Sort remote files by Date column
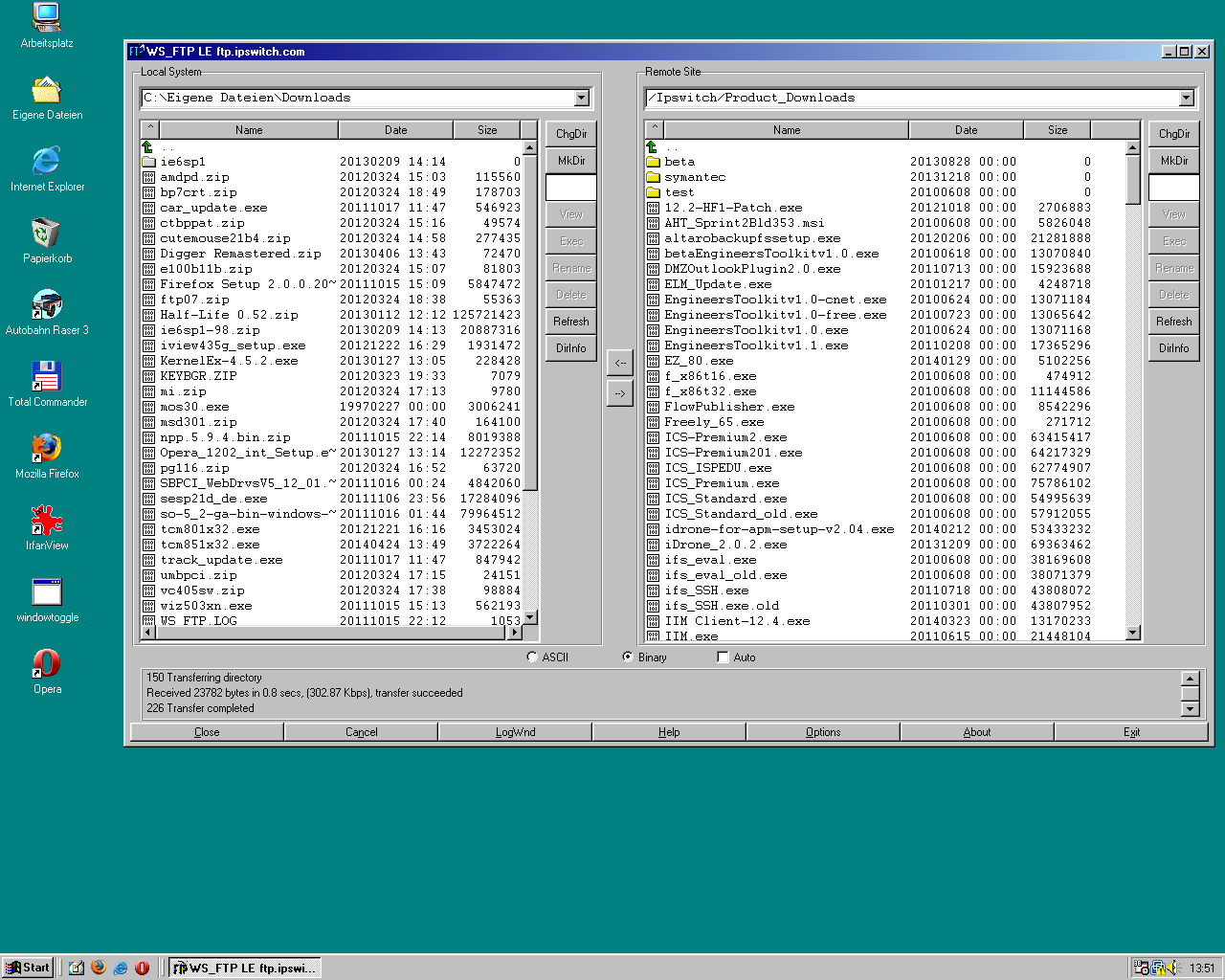 tap(967, 129)
